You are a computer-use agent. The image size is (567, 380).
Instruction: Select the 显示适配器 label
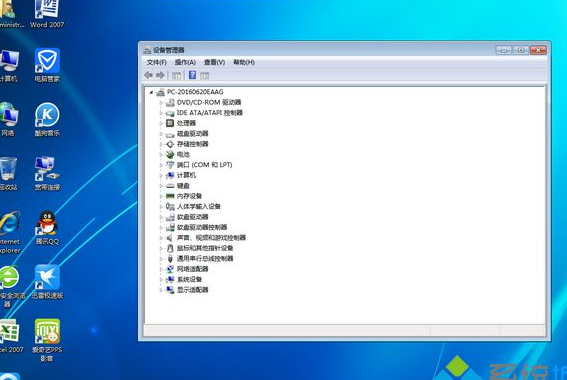pyautogui.click(x=192, y=290)
